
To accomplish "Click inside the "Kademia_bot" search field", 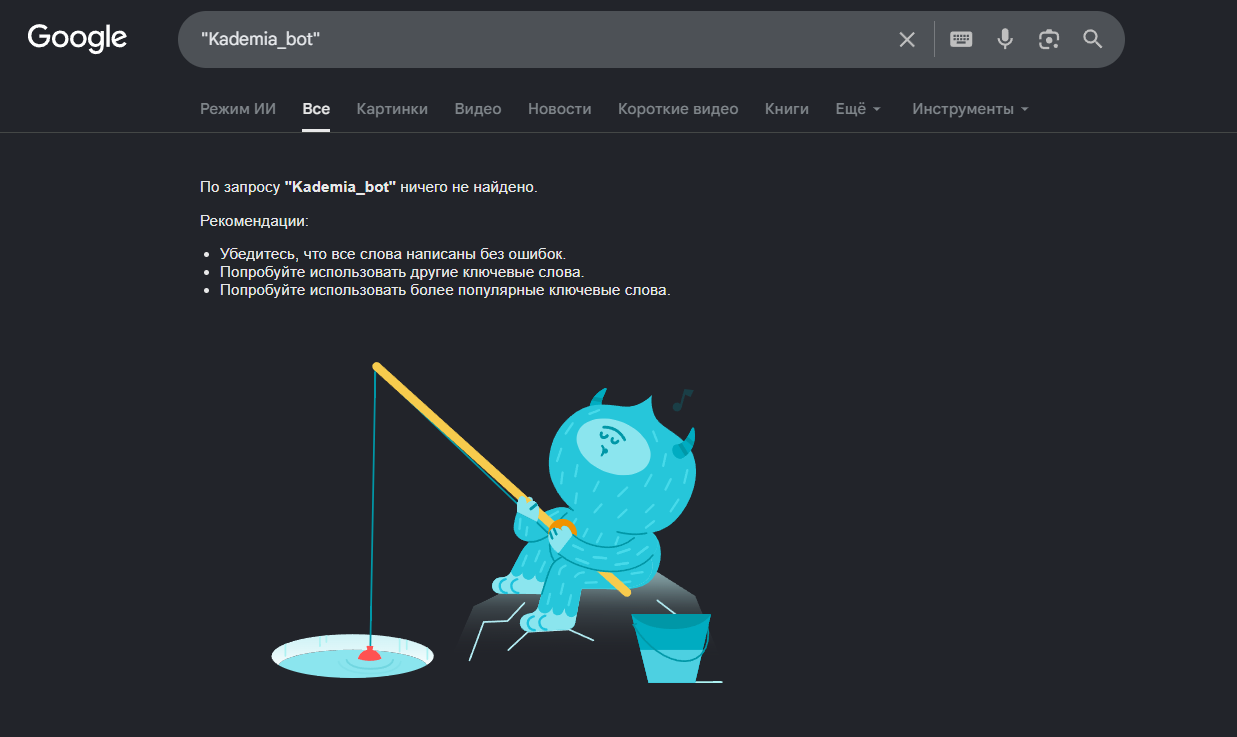I will coord(540,39).
